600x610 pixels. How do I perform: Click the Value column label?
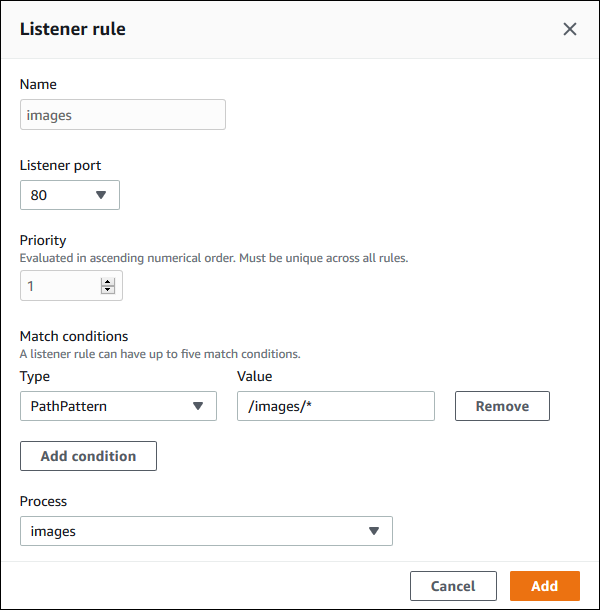coord(254,376)
